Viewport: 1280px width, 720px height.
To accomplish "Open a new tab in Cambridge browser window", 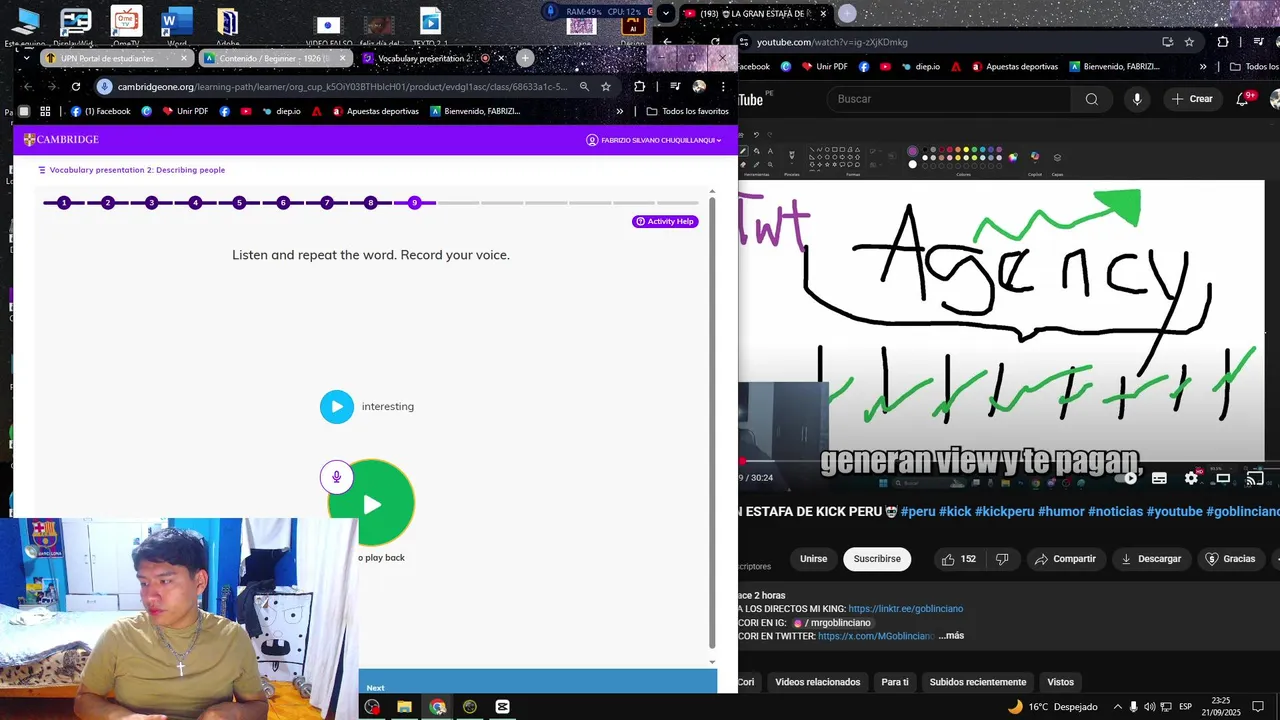I will click(525, 58).
